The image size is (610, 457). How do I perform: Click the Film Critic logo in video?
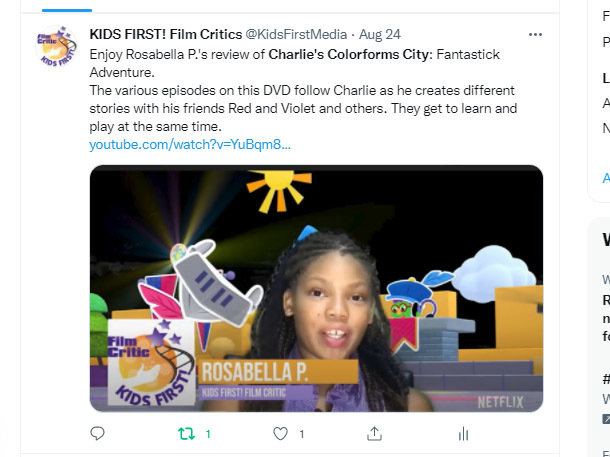coord(151,362)
